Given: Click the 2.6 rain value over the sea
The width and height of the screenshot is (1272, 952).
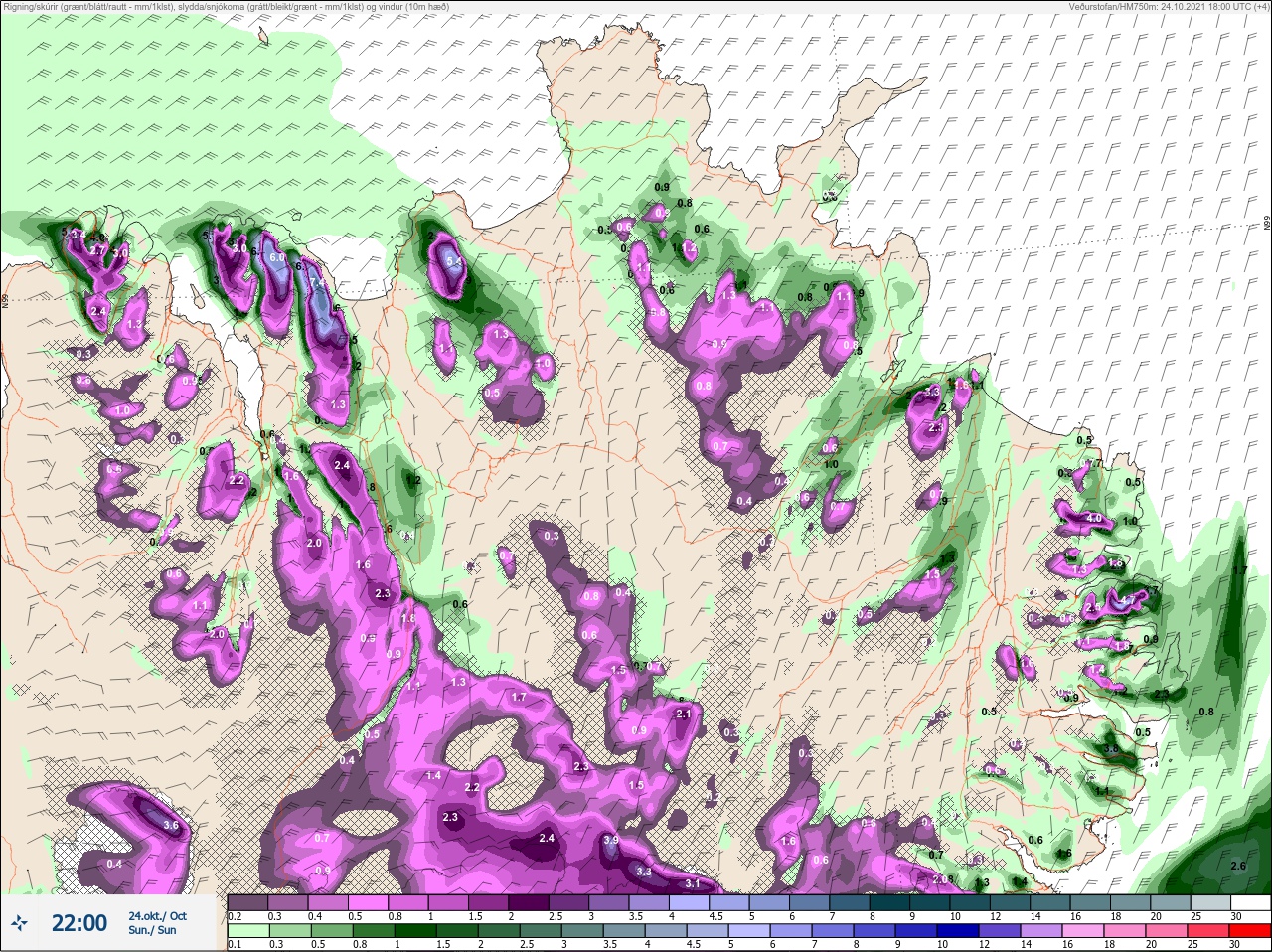Looking at the screenshot, I should click(1238, 866).
